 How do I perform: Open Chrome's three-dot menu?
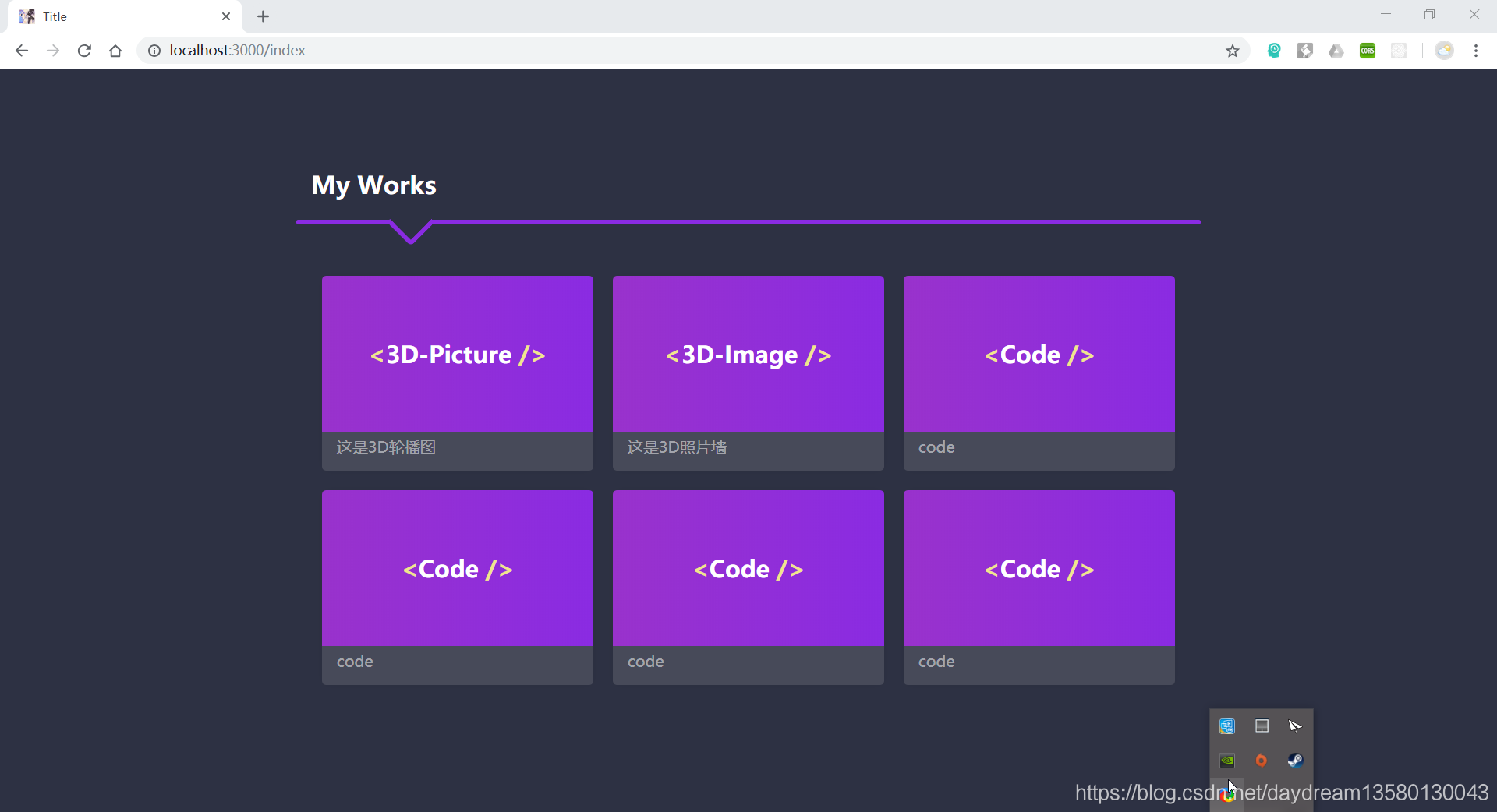point(1476,51)
